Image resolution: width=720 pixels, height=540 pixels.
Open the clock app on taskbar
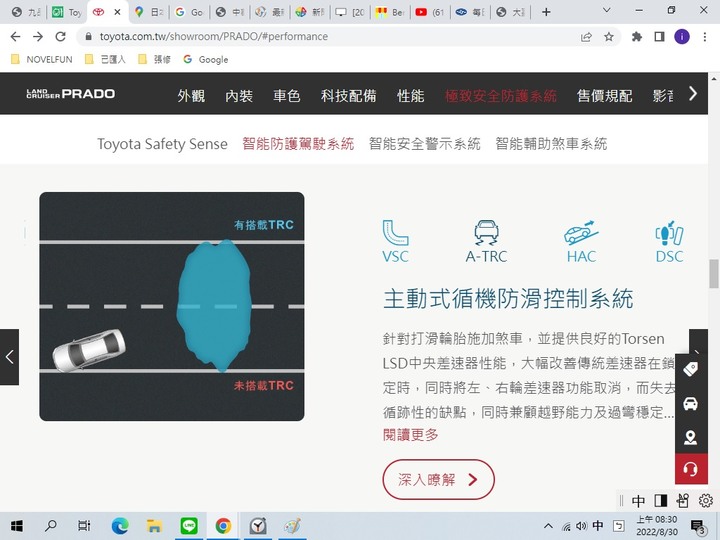(258, 526)
